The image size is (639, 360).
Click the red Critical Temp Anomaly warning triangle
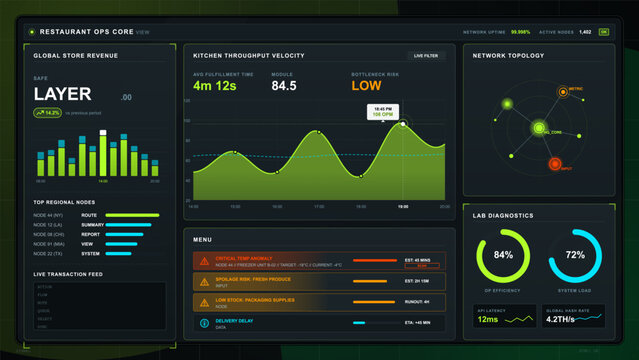[x=204, y=261]
